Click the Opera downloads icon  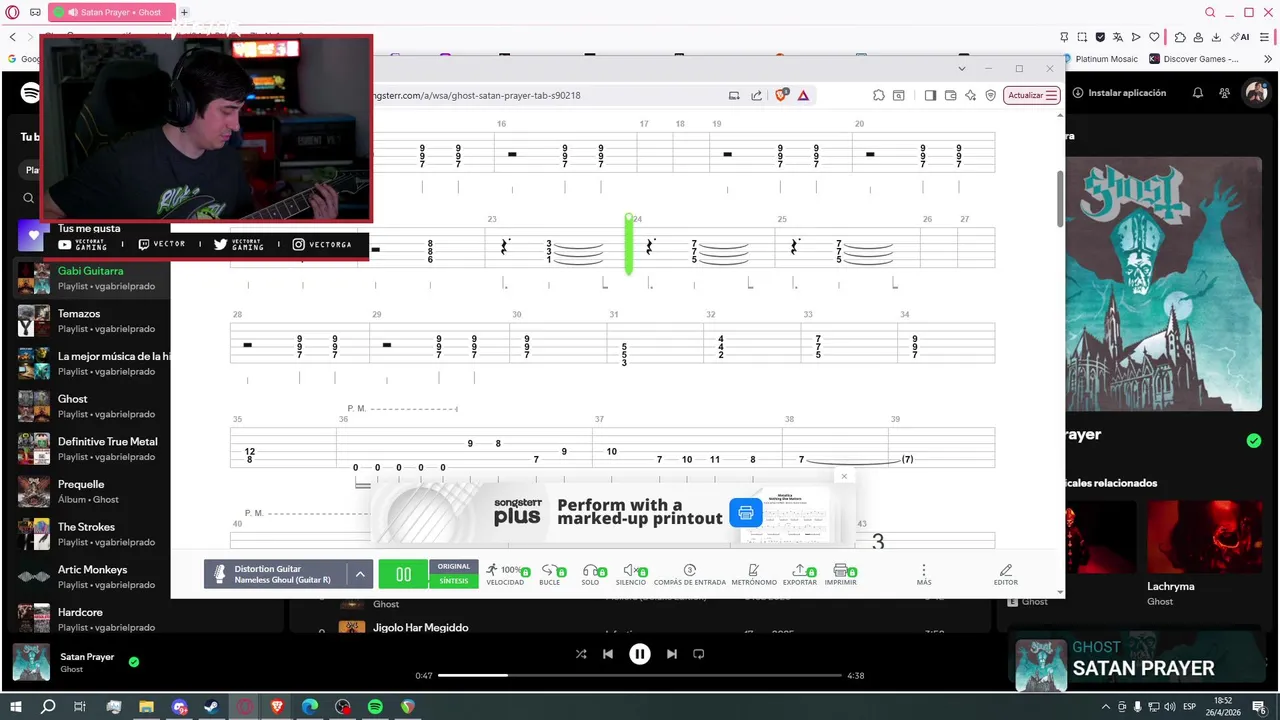1216,37
